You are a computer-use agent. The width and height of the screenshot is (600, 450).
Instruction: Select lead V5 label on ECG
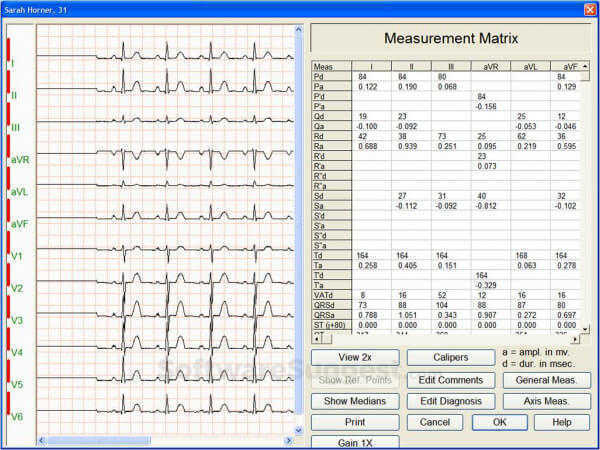coord(16,384)
